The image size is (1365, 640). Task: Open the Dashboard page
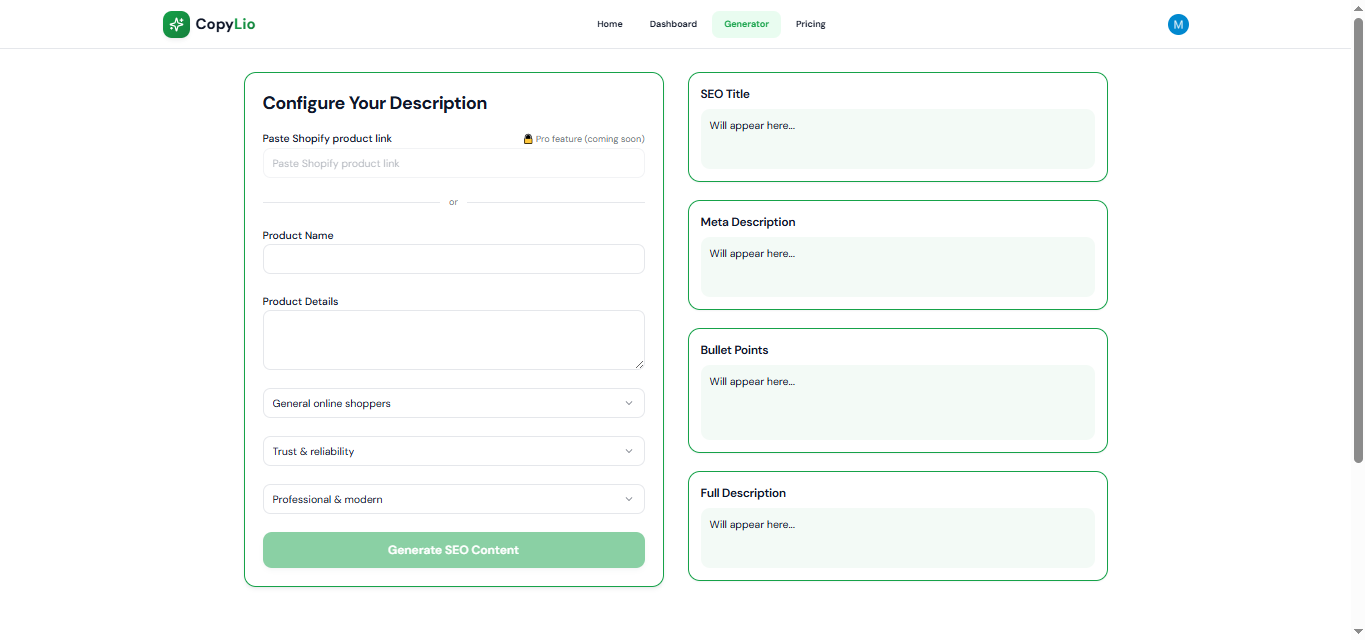672,24
